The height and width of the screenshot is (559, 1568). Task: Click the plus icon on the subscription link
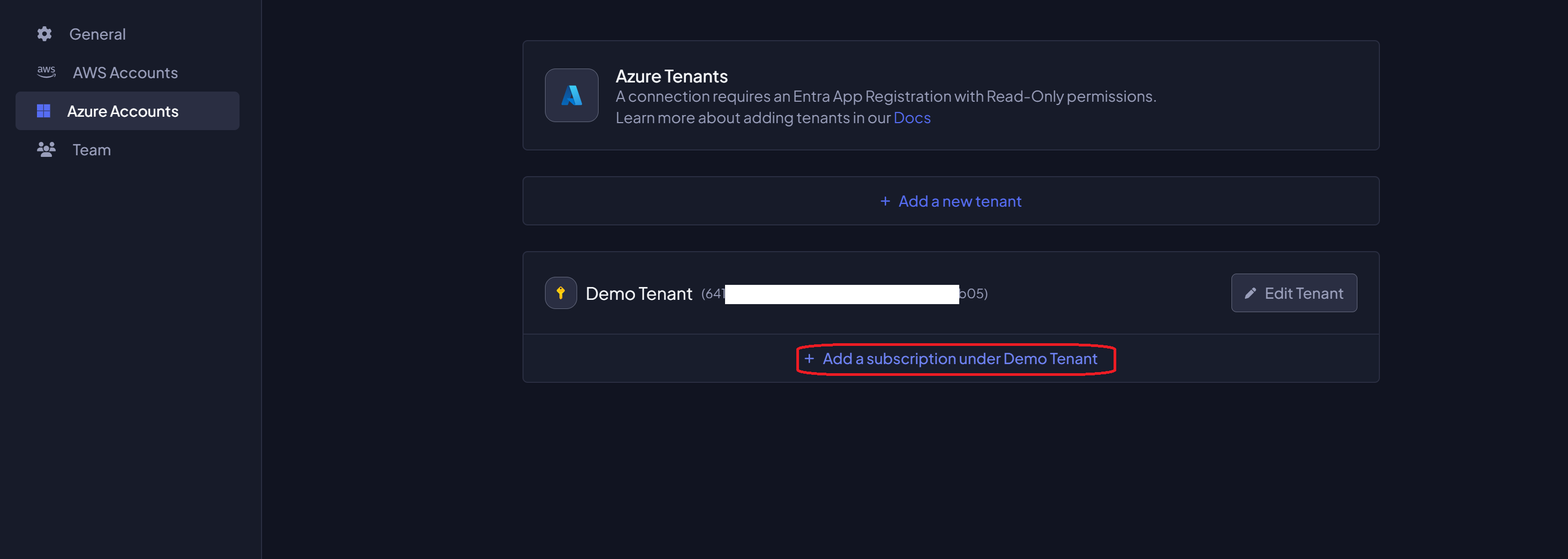[x=810, y=359]
